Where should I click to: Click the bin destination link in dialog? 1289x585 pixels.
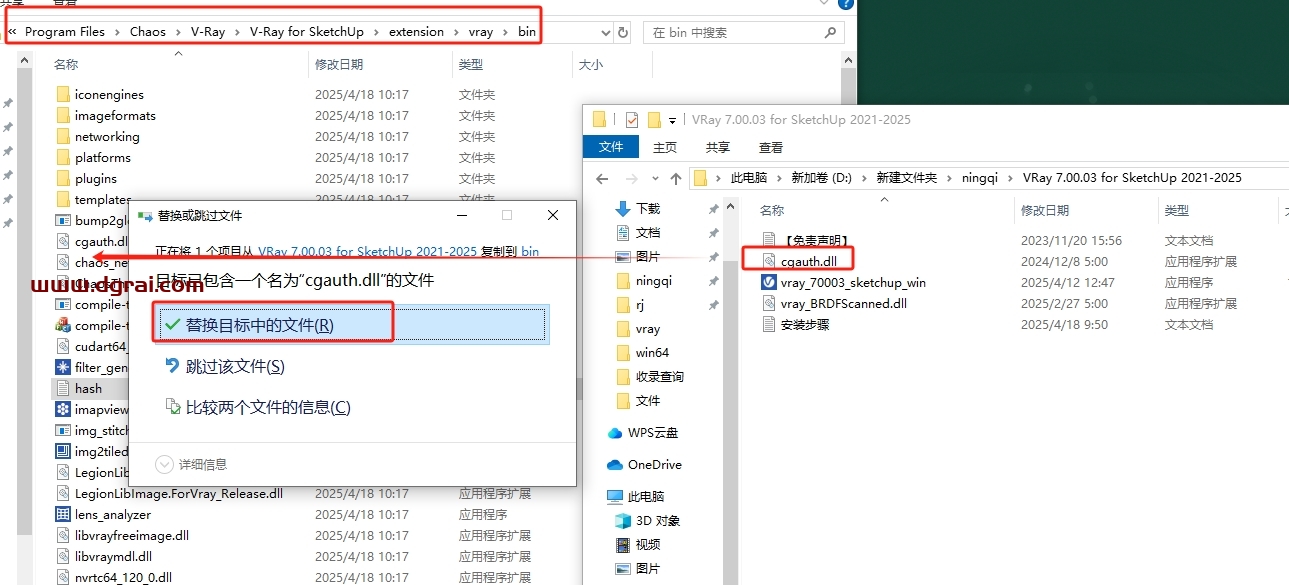pyautogui.click(x=530, y=252)
